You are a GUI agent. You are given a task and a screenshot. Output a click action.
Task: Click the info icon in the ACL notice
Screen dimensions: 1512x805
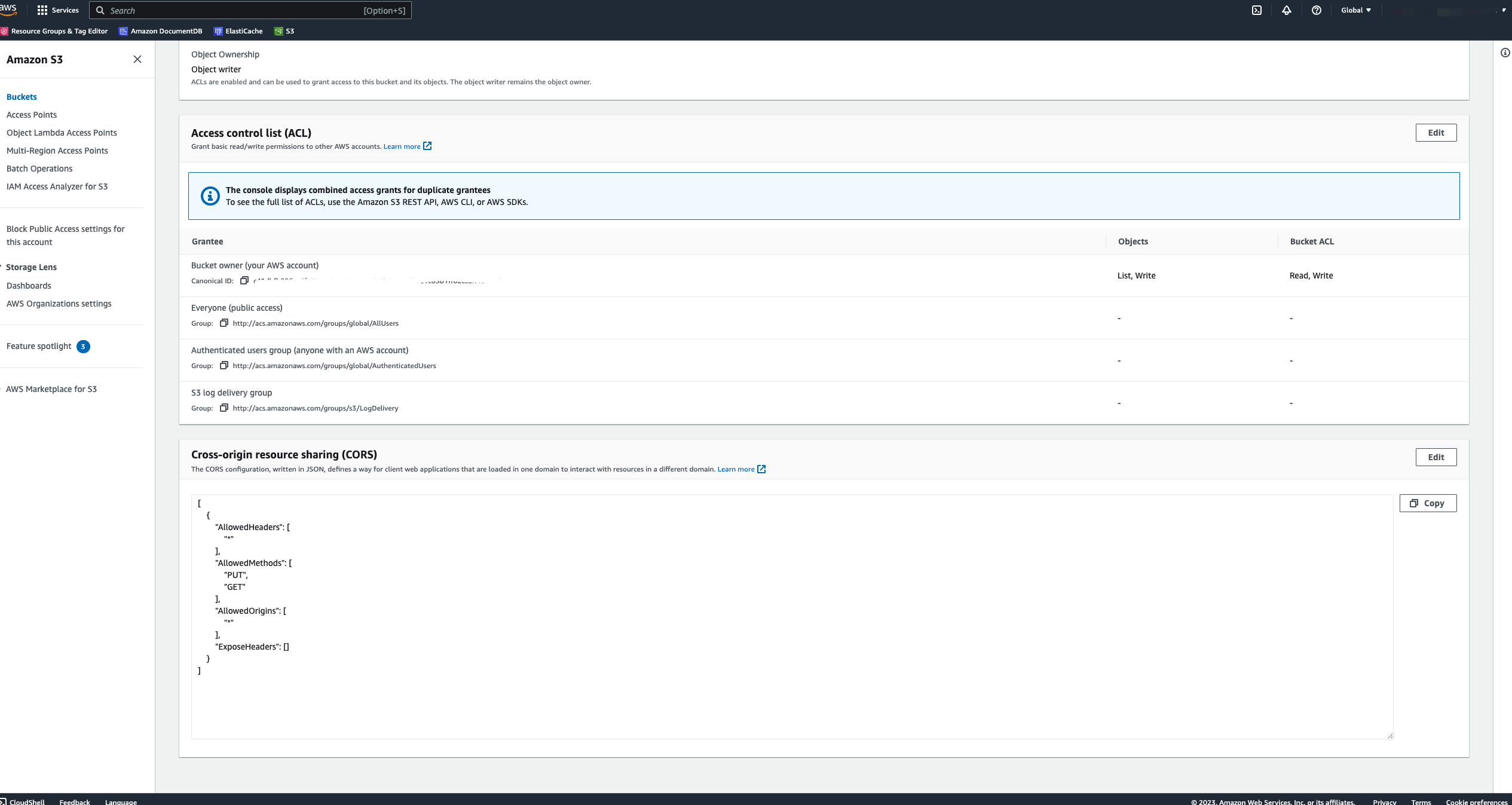(x=210, y=196)
